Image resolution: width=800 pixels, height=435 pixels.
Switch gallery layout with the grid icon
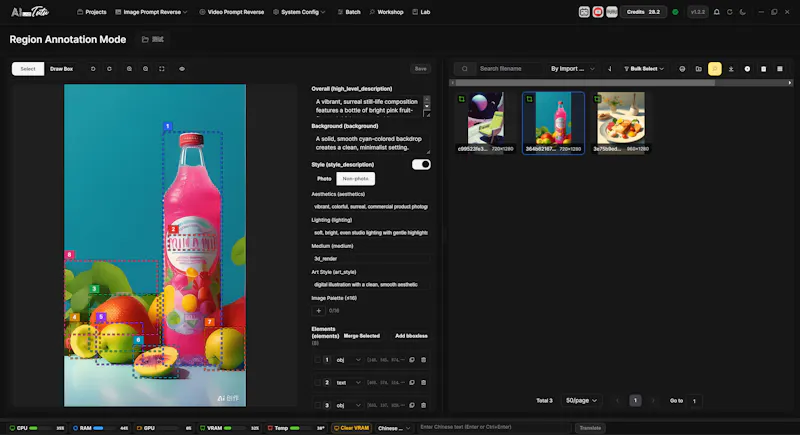point(780,69)
